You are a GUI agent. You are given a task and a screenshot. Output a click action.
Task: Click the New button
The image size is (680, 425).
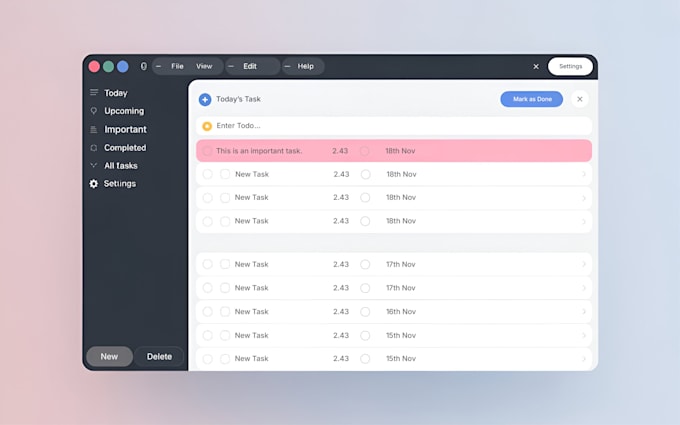[109, 356]
